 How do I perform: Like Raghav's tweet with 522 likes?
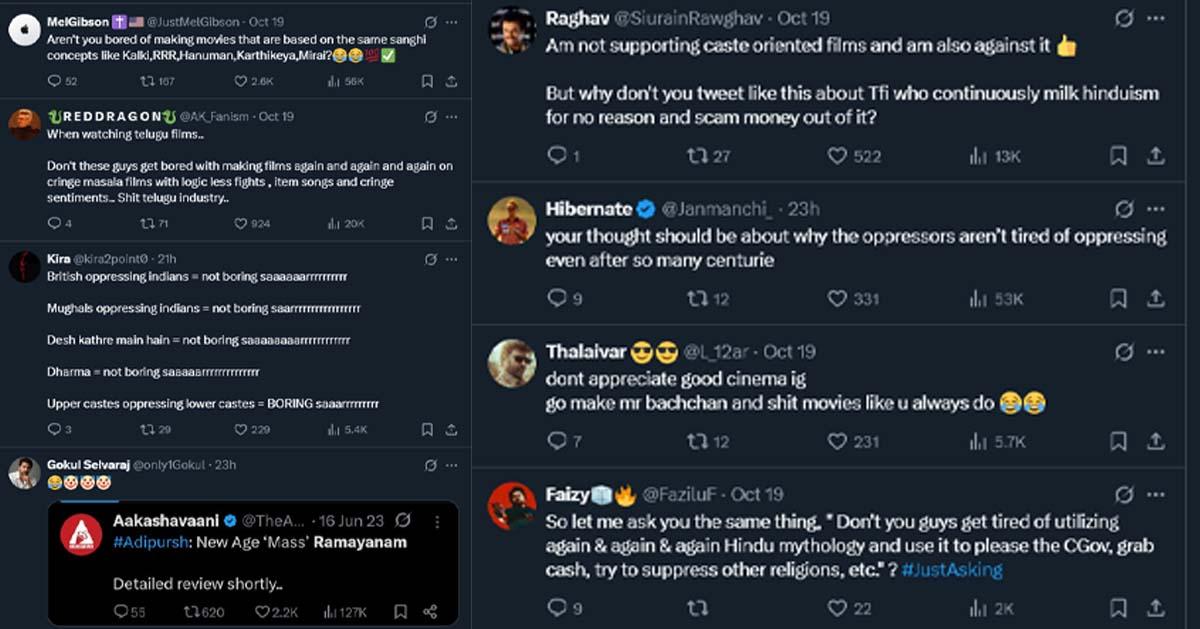coord(838,155)
